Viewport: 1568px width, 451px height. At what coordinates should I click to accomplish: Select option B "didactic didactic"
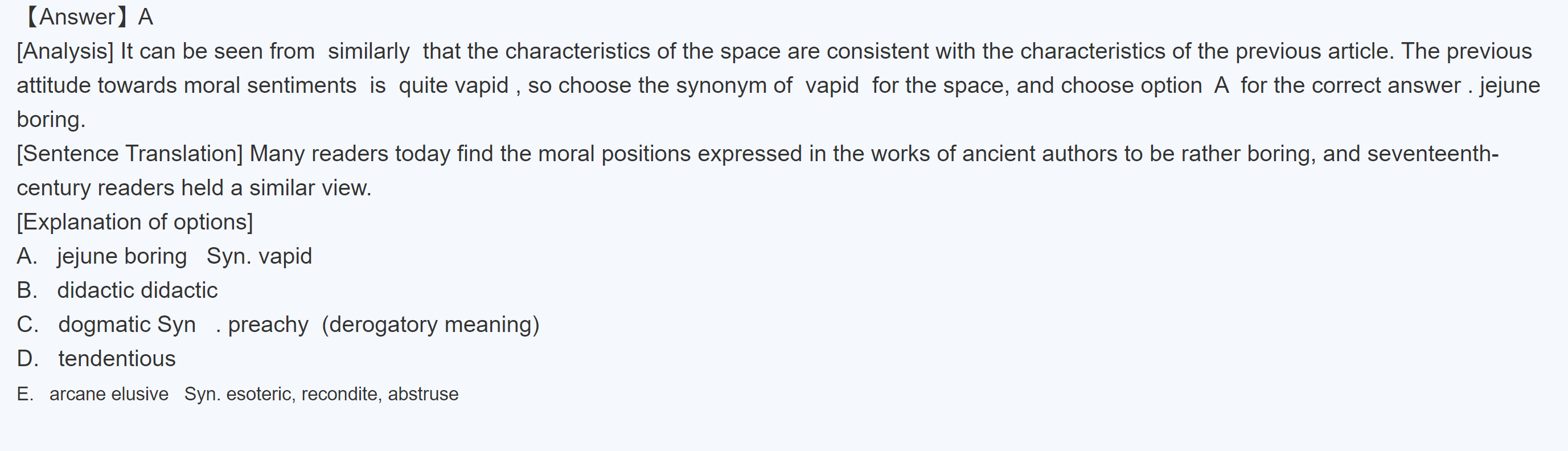(x=137, y=290)
